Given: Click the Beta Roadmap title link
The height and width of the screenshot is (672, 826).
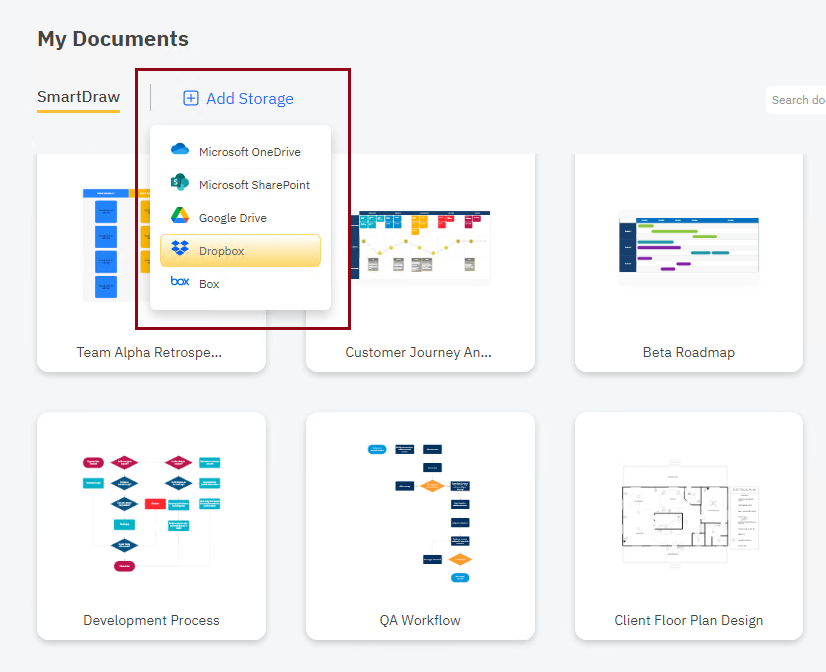Looking at the screenshot, I should coord(688,352).
